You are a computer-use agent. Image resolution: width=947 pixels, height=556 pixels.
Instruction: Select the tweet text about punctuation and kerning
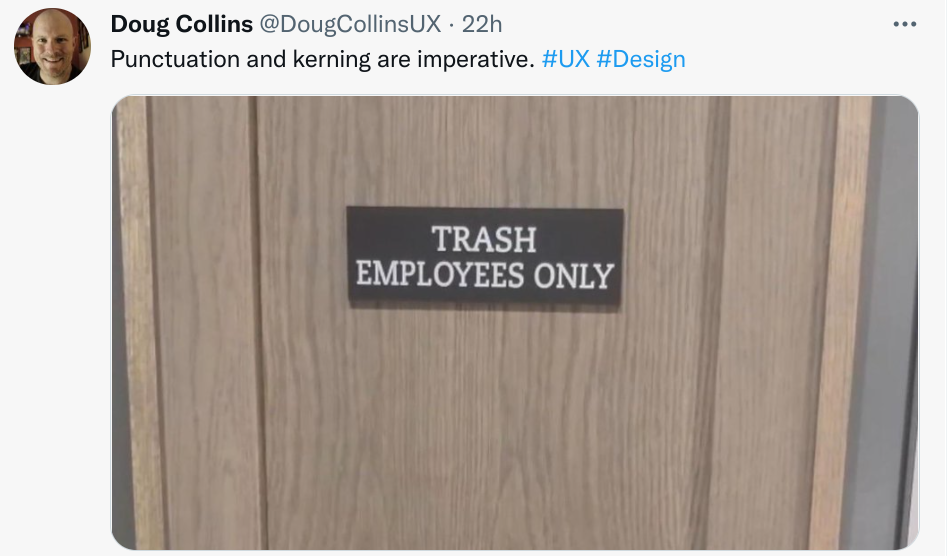[323, 59]
